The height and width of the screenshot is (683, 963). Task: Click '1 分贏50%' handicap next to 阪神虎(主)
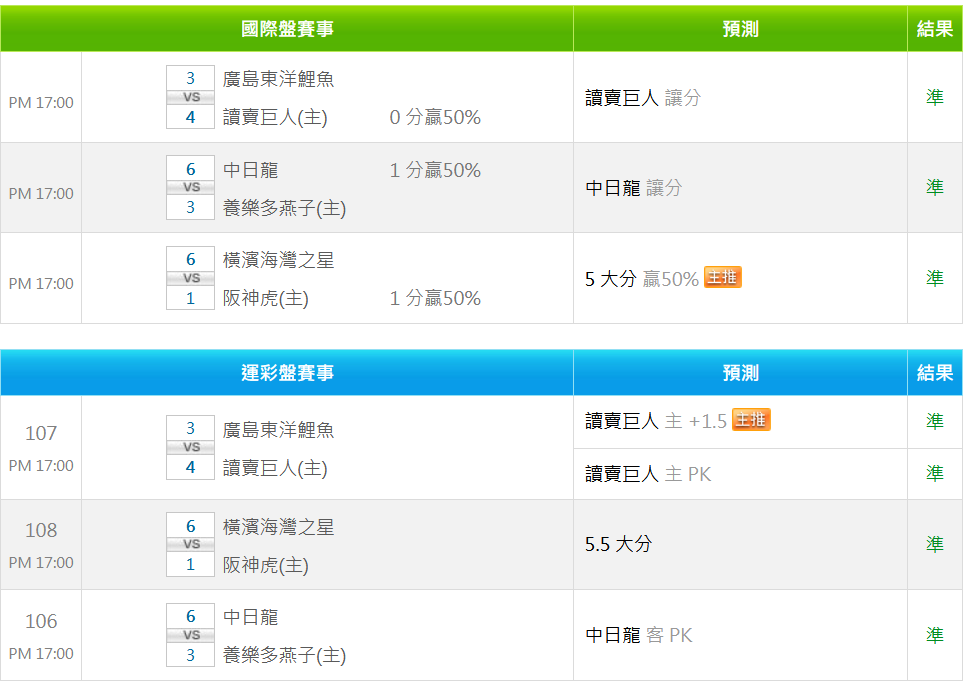pos(435,299)
